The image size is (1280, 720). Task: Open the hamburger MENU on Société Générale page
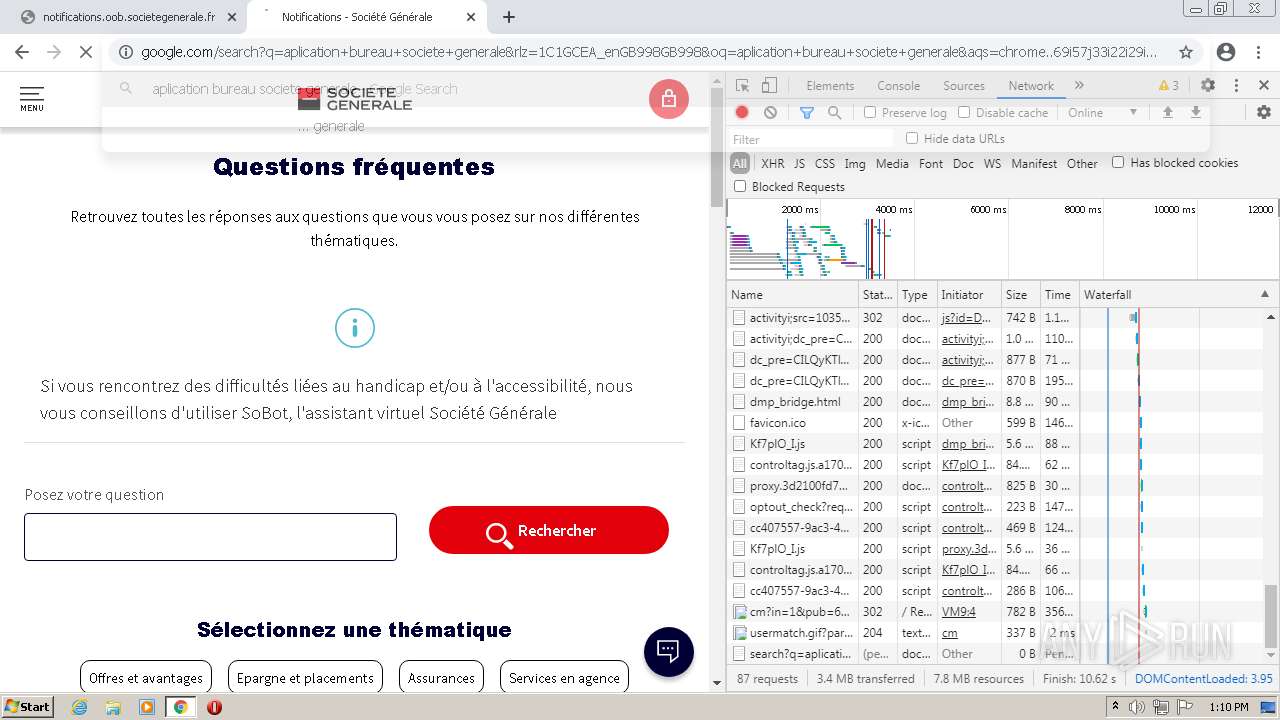coord(32,98)
